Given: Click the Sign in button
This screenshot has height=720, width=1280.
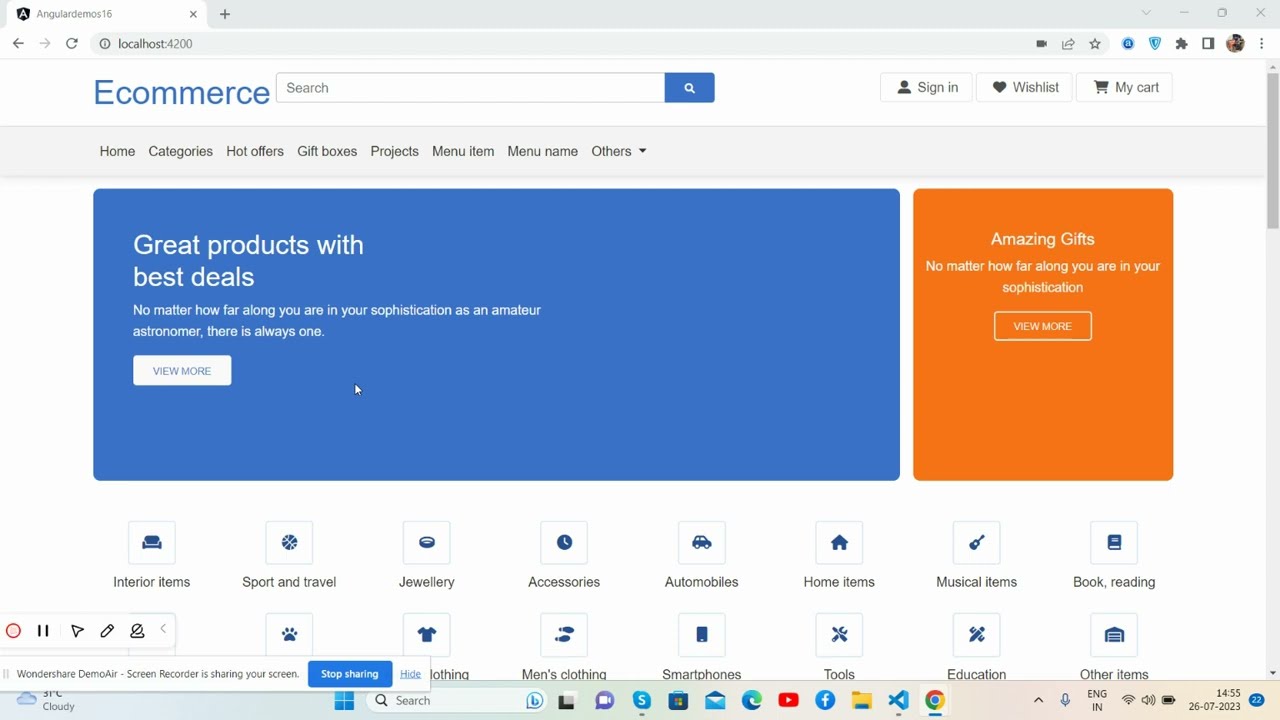Looking at the screenshot, I should (927, 88).
